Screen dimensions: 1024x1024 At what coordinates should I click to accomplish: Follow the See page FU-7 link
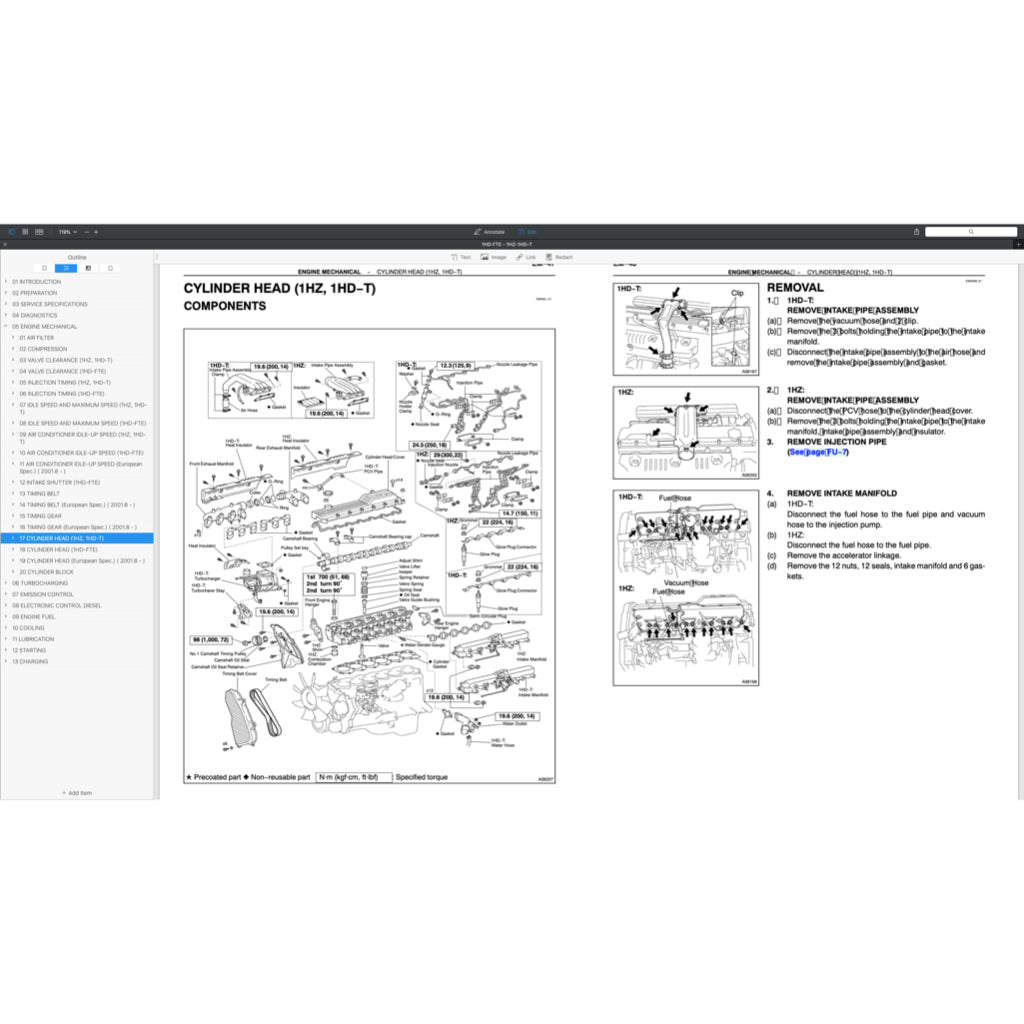[818, 452]
